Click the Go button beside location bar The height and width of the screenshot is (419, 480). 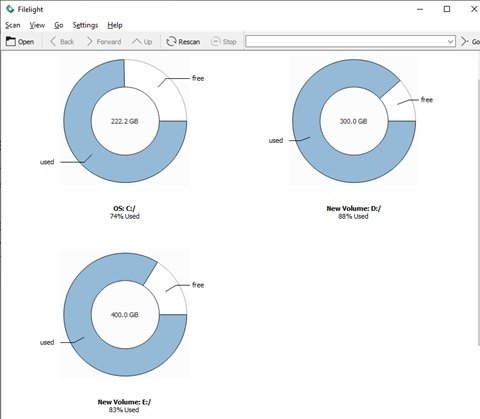tap(470, 42)
